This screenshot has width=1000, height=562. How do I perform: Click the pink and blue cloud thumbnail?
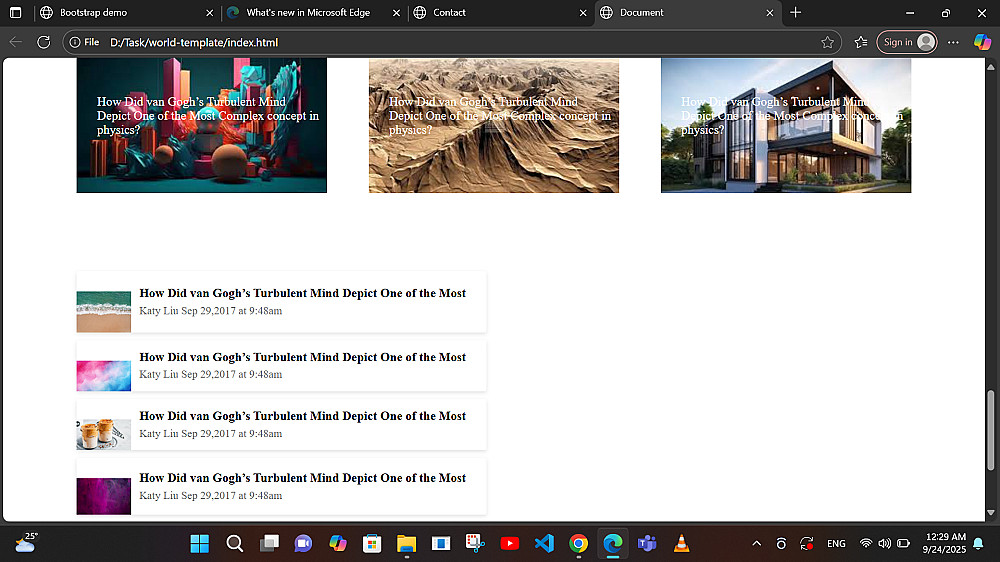[x=103, y=376]
